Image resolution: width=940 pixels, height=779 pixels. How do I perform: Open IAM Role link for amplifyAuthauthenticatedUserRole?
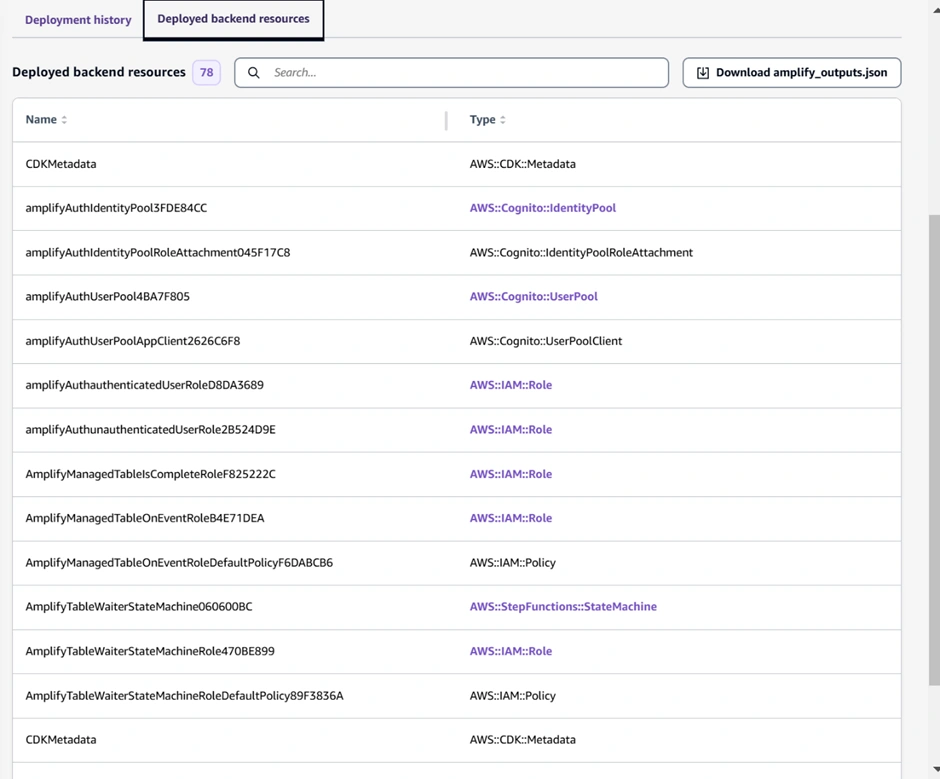point(510,385)
